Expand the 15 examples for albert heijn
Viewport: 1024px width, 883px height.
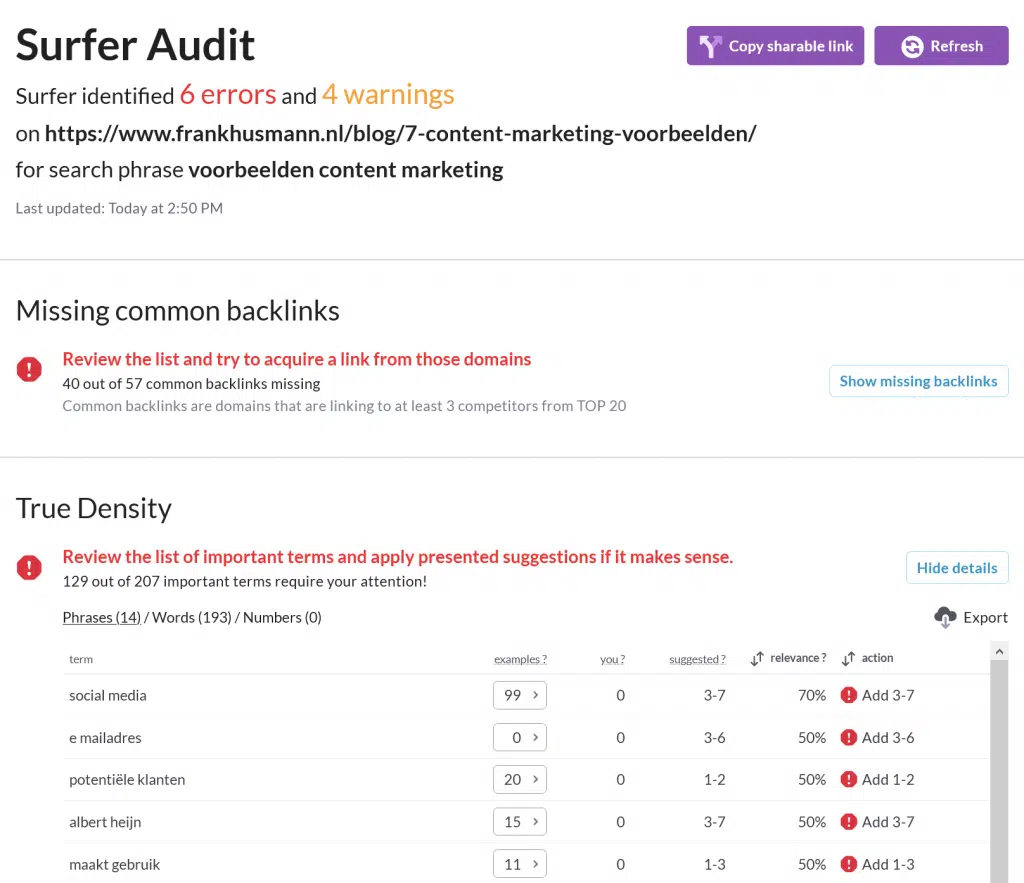tap(519, 821)
